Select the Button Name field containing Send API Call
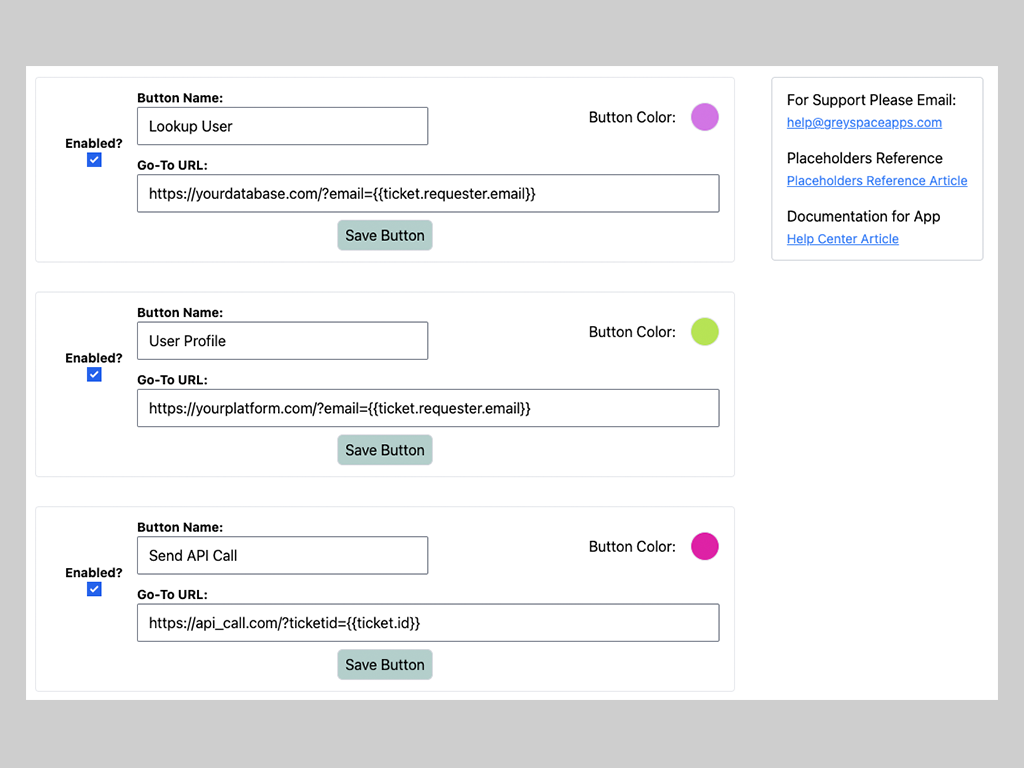1024x768 pixels. [282, 555]
